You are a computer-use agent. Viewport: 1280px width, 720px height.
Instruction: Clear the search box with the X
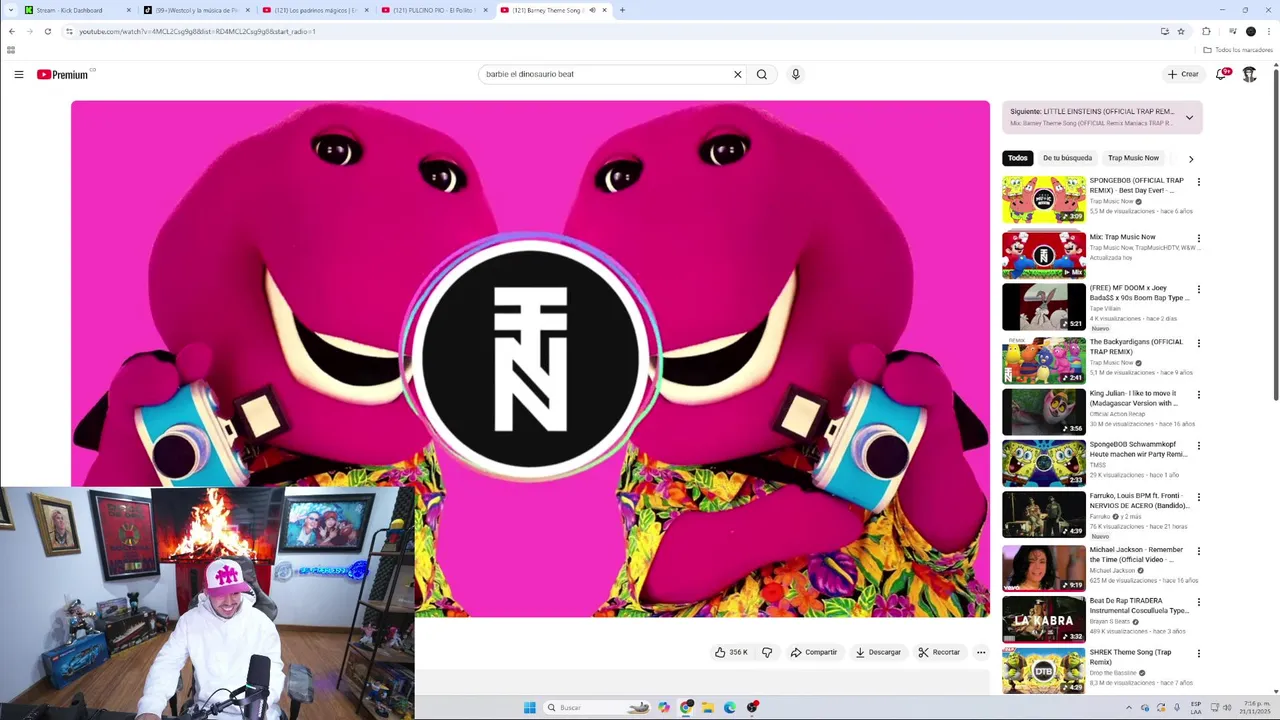[738, 74]
